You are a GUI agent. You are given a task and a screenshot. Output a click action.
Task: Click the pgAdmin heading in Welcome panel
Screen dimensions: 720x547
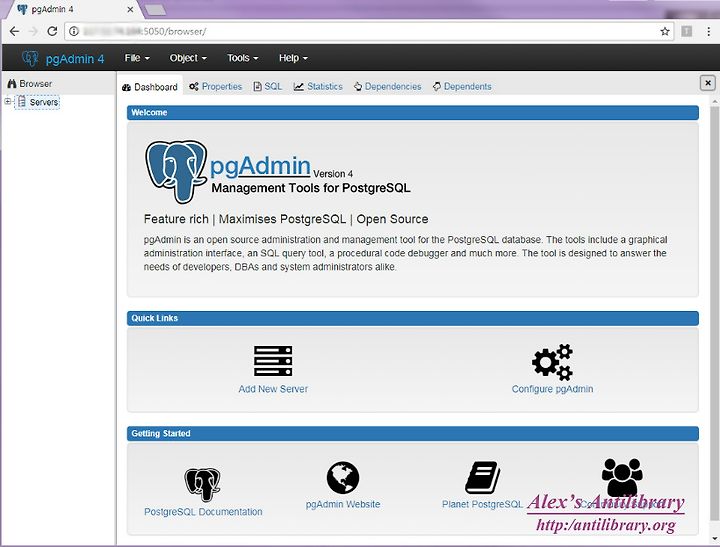coord(260,166)
